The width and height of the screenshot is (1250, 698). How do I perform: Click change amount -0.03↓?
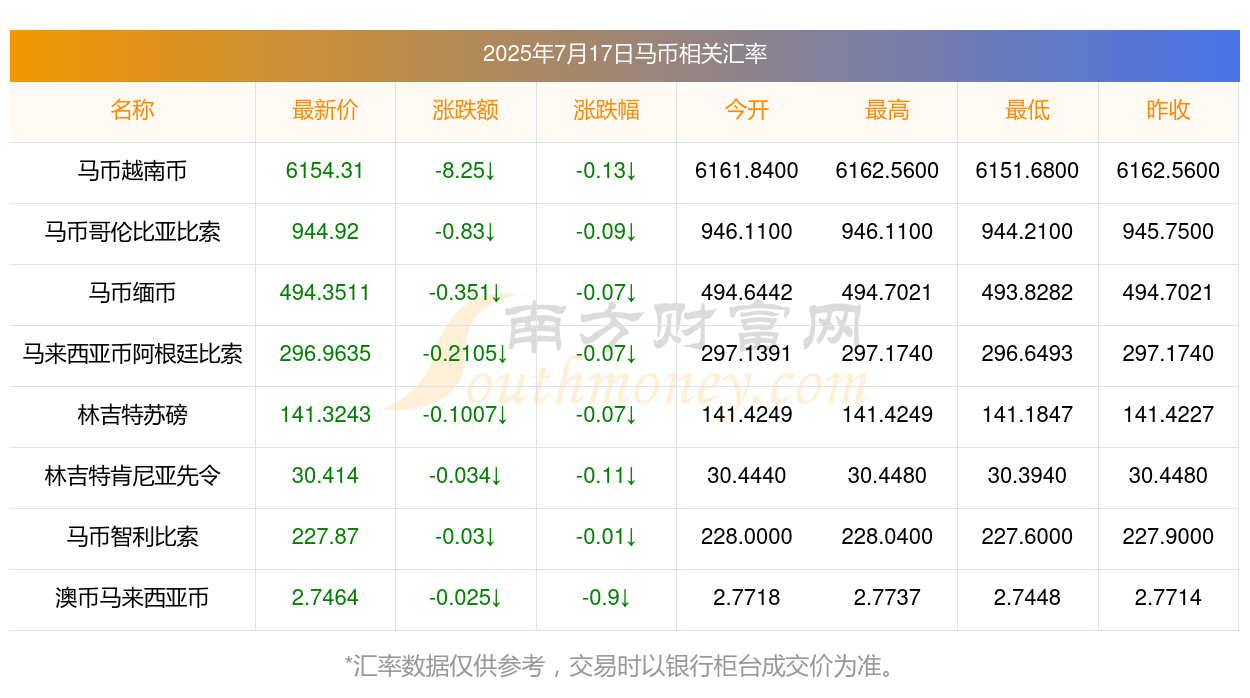466,537
